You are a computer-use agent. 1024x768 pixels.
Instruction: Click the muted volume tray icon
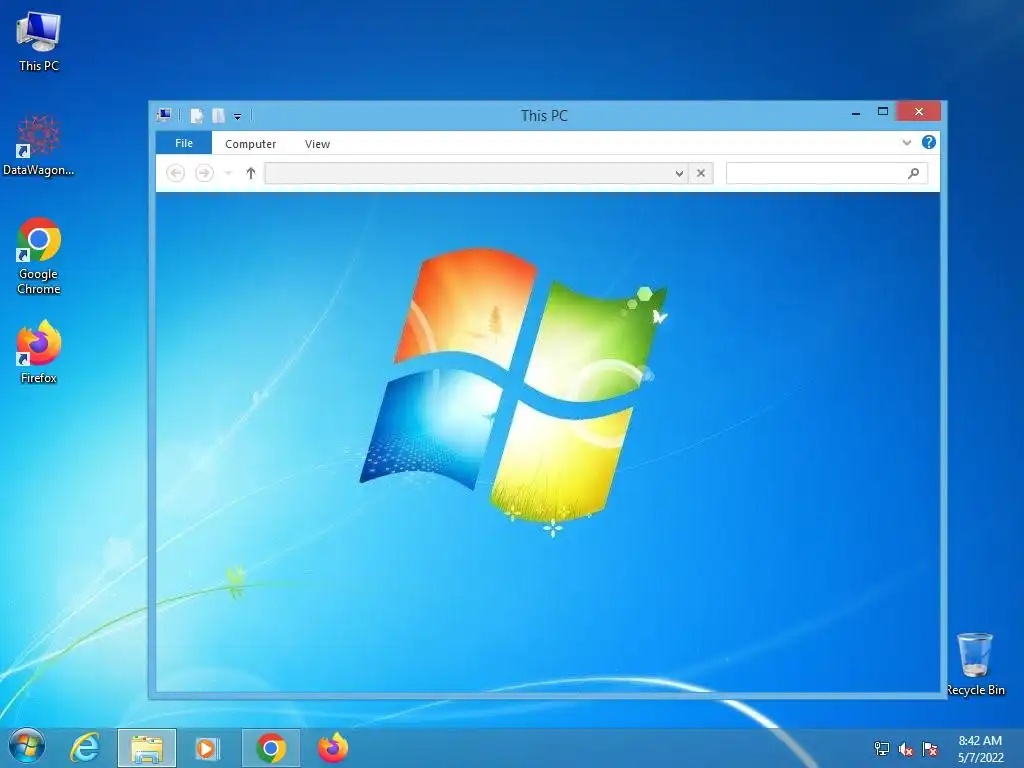[x=906, y=749]
